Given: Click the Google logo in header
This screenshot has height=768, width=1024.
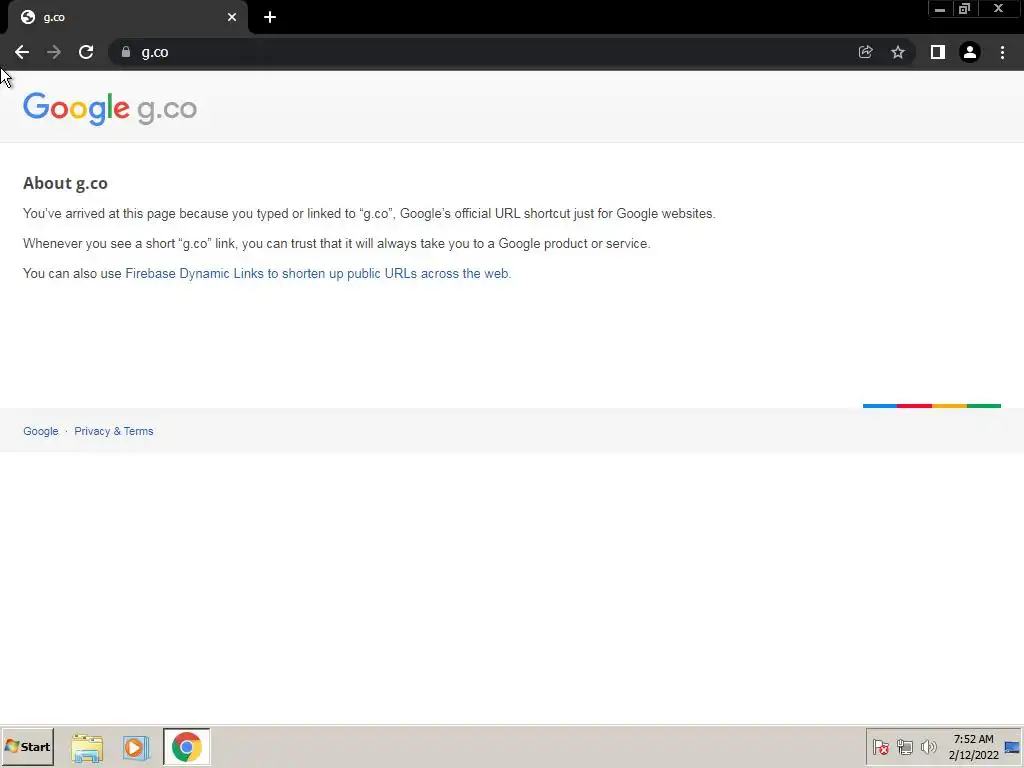Looking at the screenshot, I should coord(76,108).
